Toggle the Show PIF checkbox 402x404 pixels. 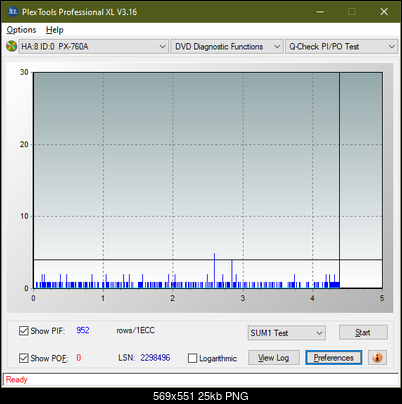point(24,331)
